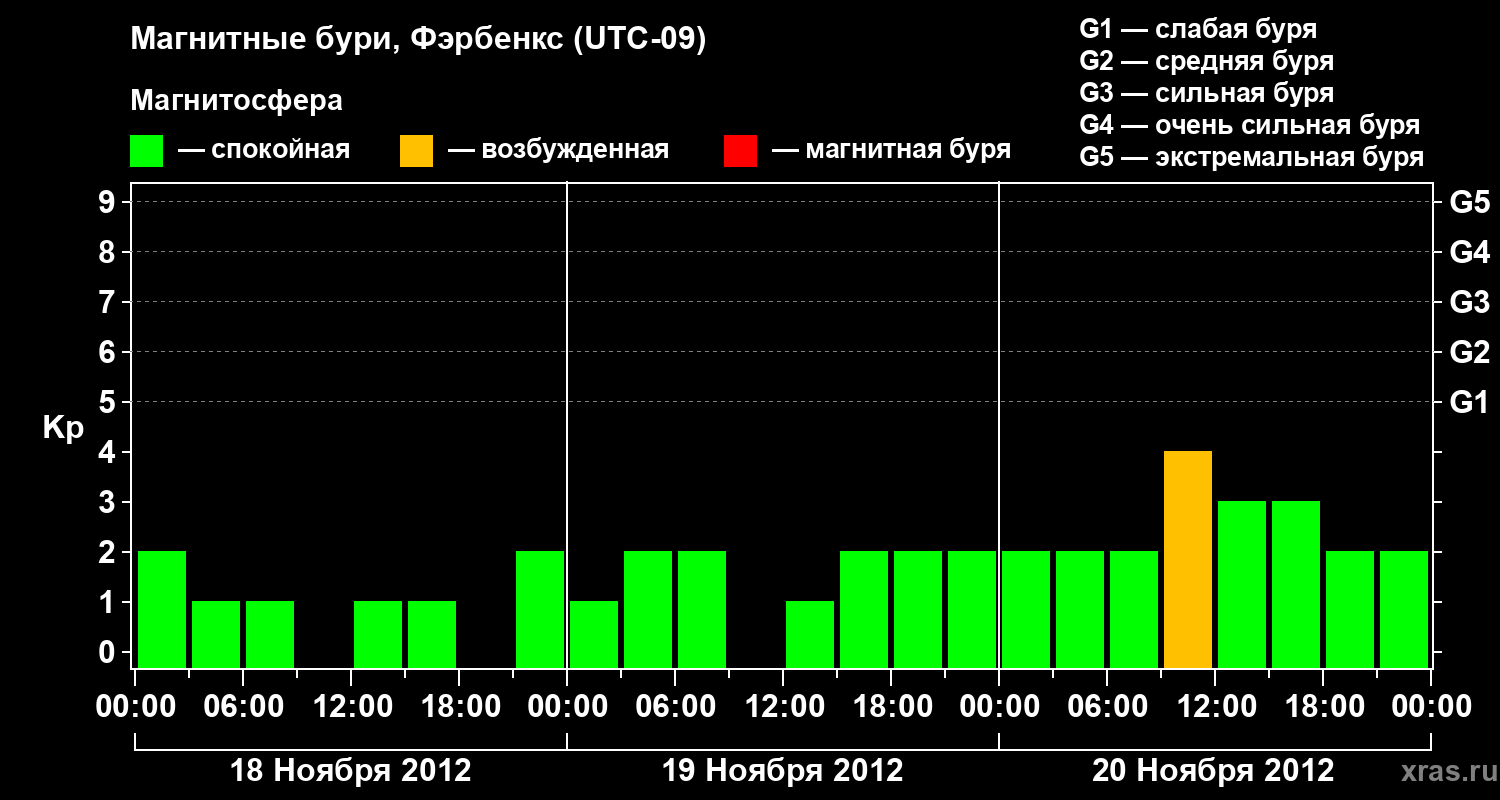The height and width of the screenshot is (800, 1500).
Task: Click the '12:00' tick label above 19 Ноября
Action: (783, 707)
